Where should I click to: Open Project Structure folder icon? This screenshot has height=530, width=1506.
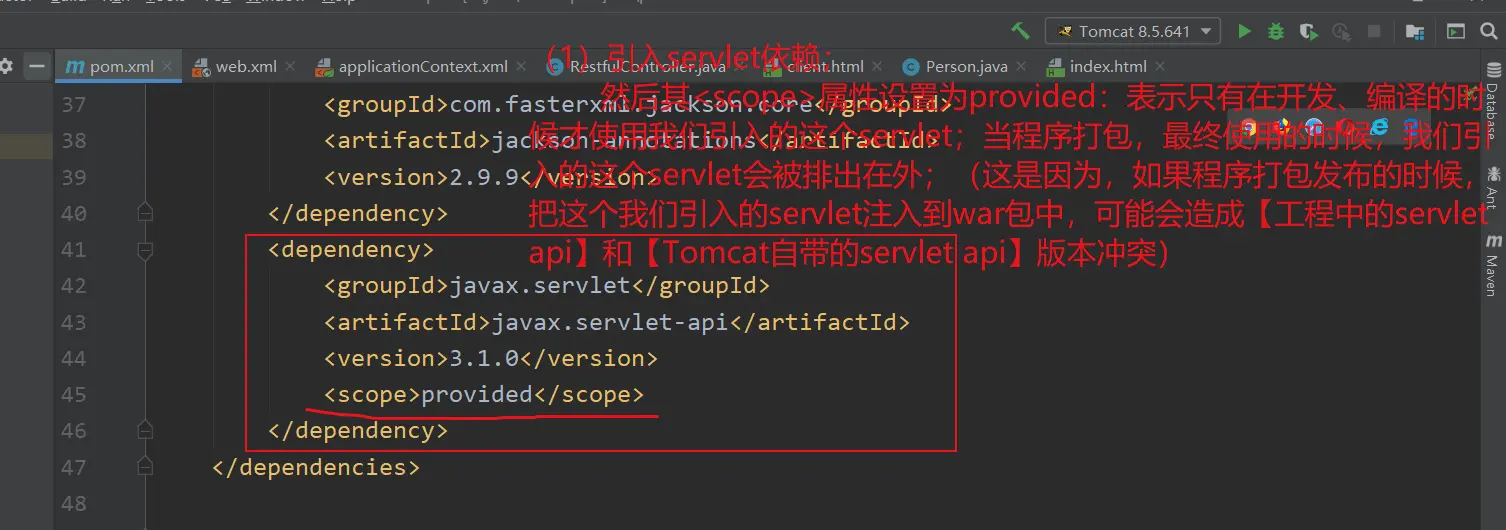tap(1415, 31)
